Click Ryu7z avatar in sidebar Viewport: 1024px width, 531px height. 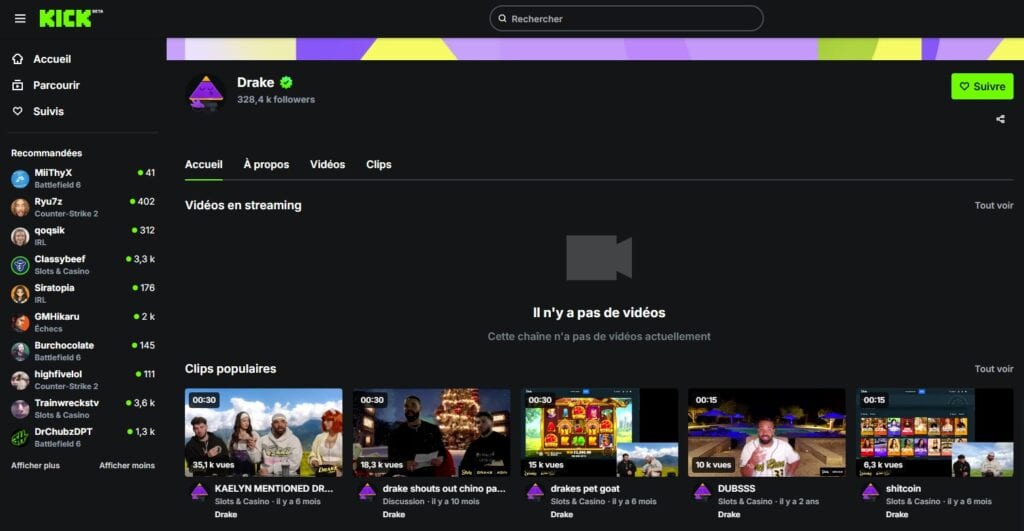(x=20, y=207)
